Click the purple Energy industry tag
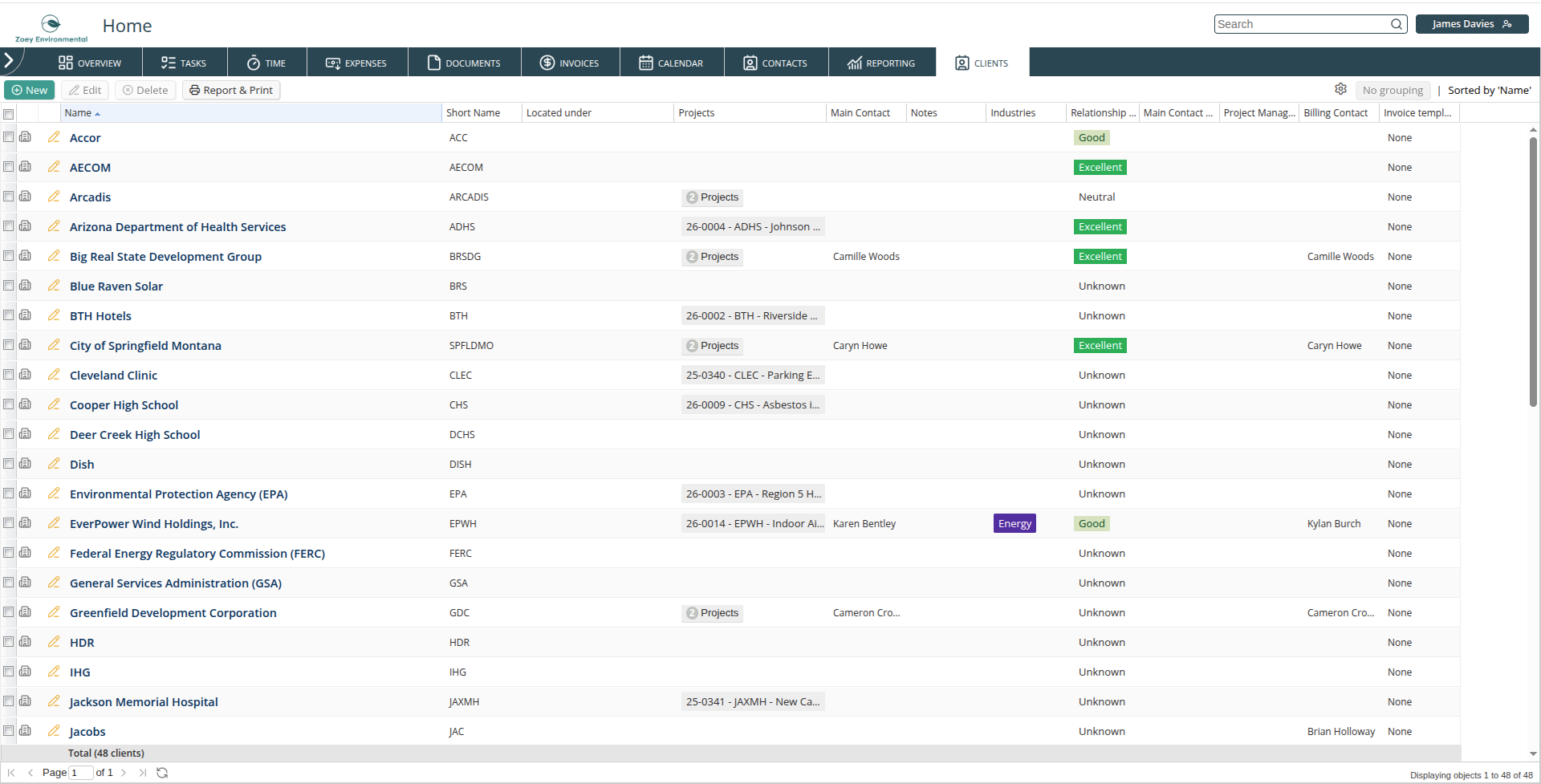The width and height of the screenshot is (1541, 784). (1014, 523)
